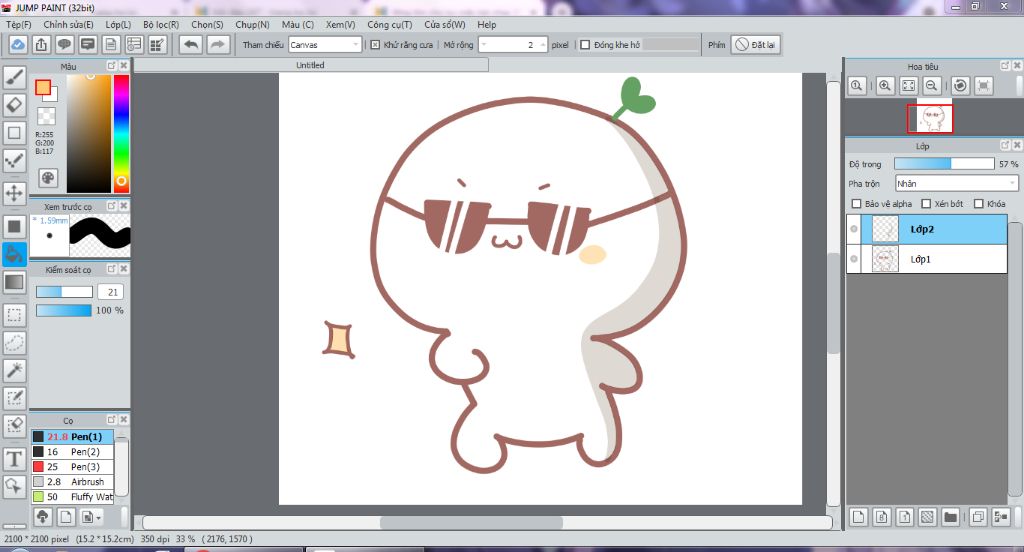This screenshot has width=1024, height=552.
Task: Select the Eraser tool
Action: point(14,105)
